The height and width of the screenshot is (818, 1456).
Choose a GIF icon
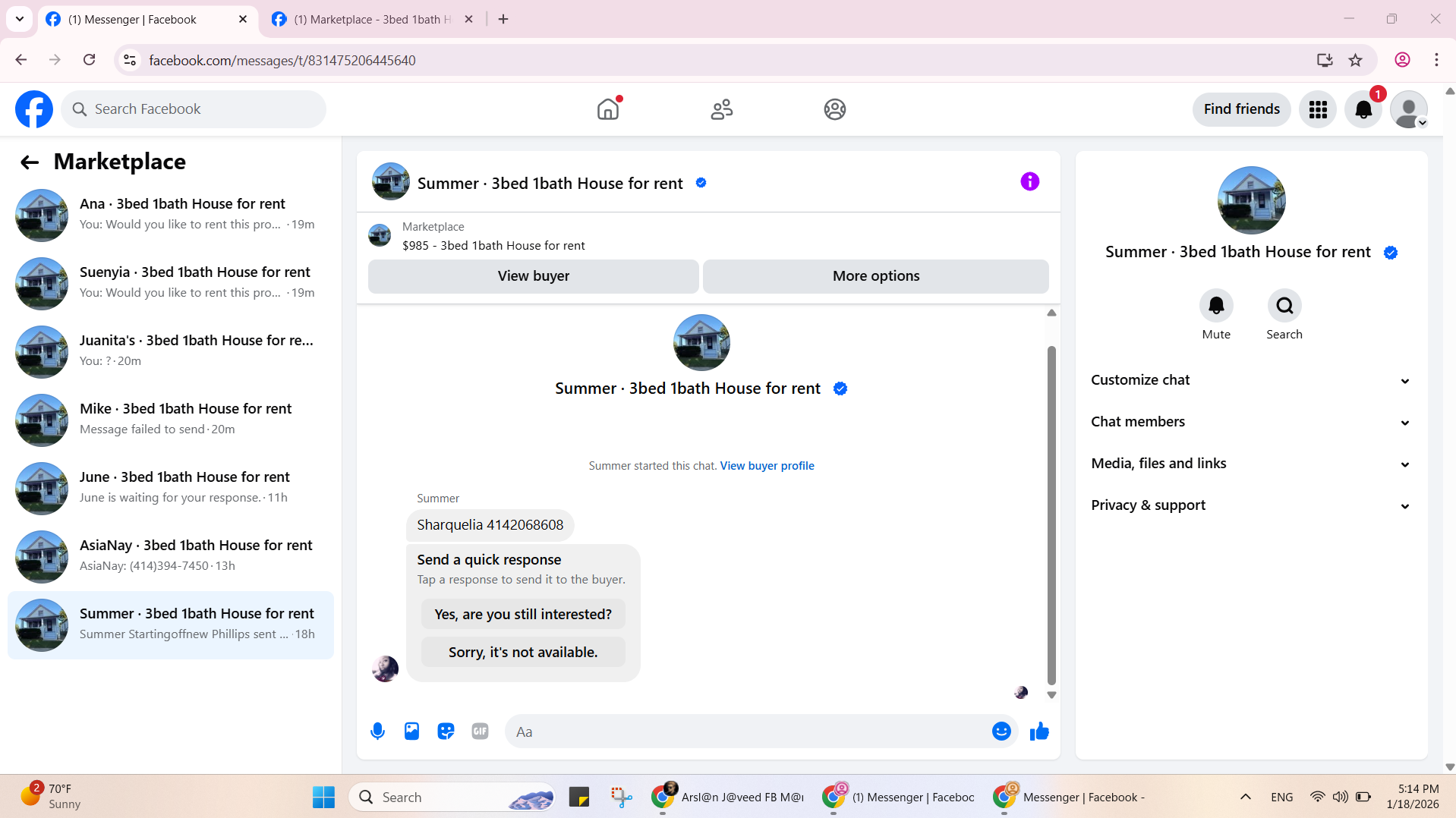pos(480,731)
